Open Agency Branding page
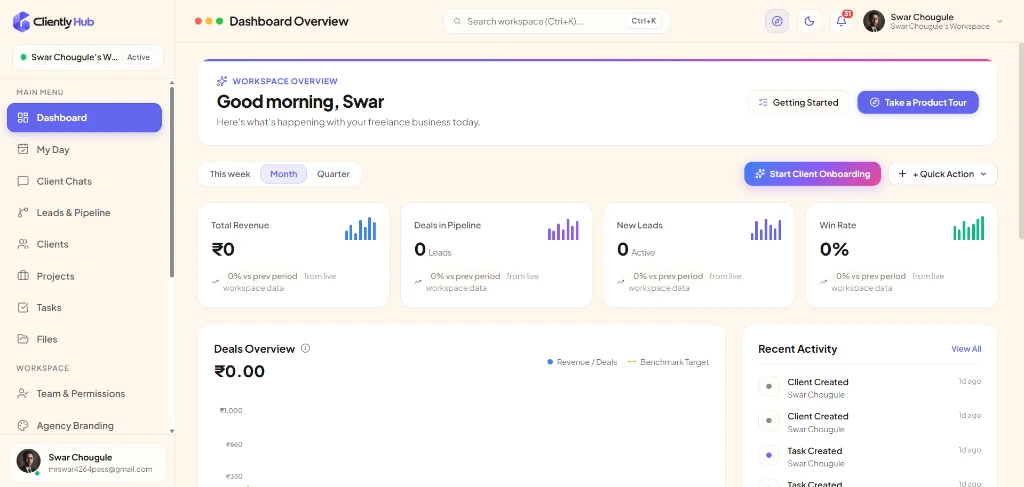 84,426
